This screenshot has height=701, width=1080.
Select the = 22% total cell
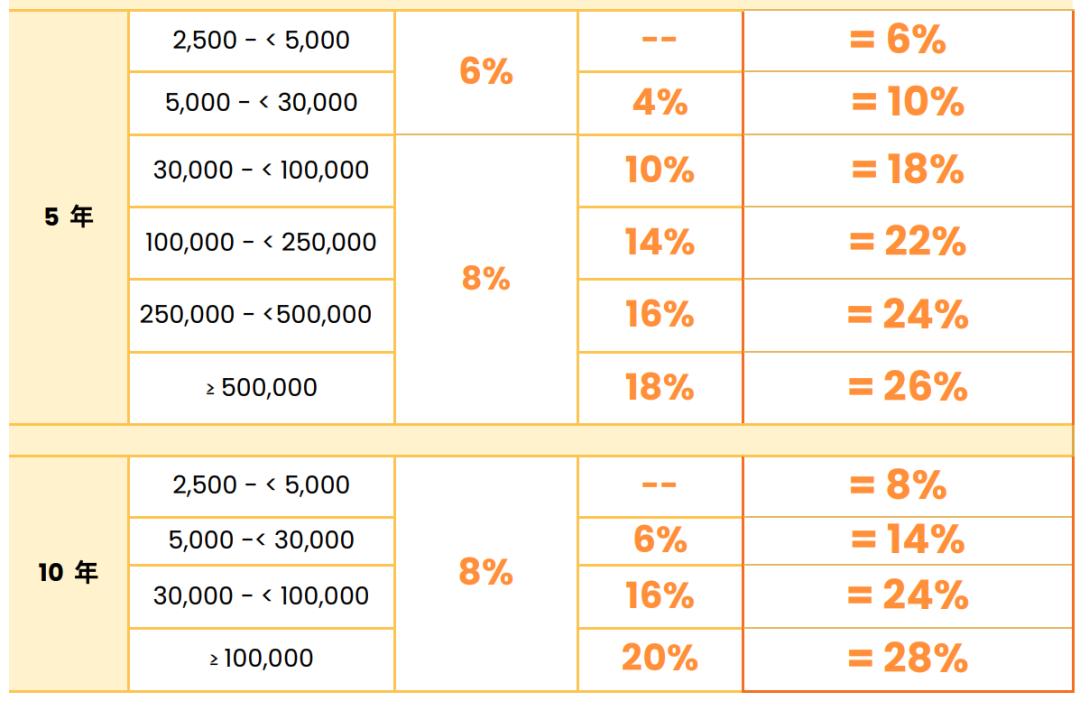[907, 242]
